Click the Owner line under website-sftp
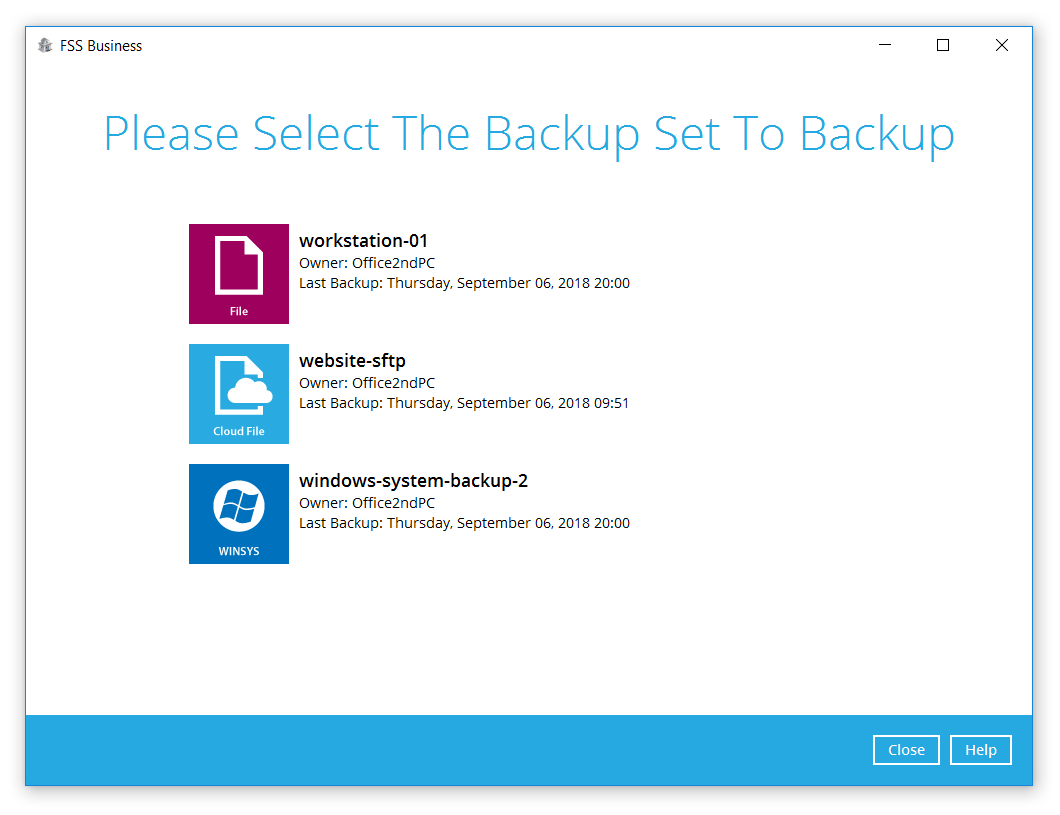The width and height of the screenshot is (1060, 815). pos(367,383)
